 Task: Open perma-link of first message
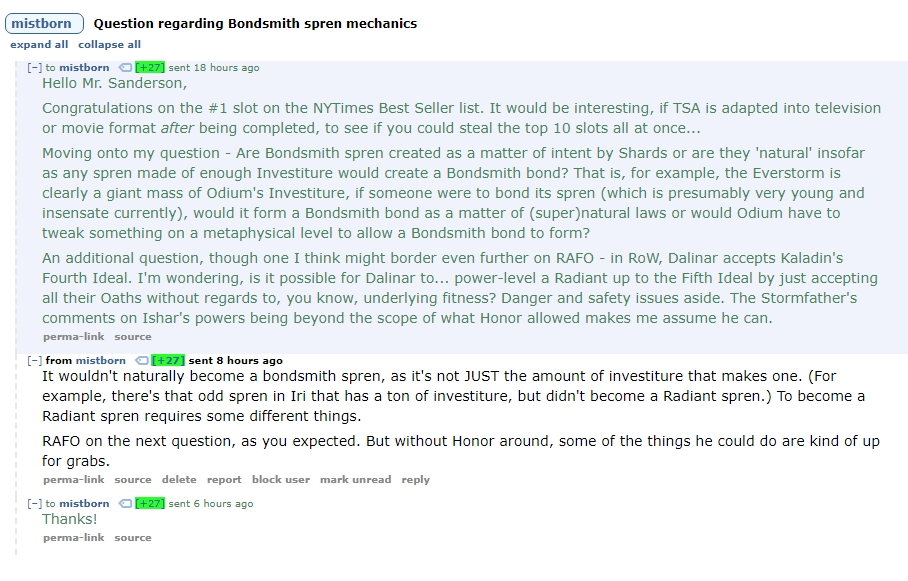point(74,337)
